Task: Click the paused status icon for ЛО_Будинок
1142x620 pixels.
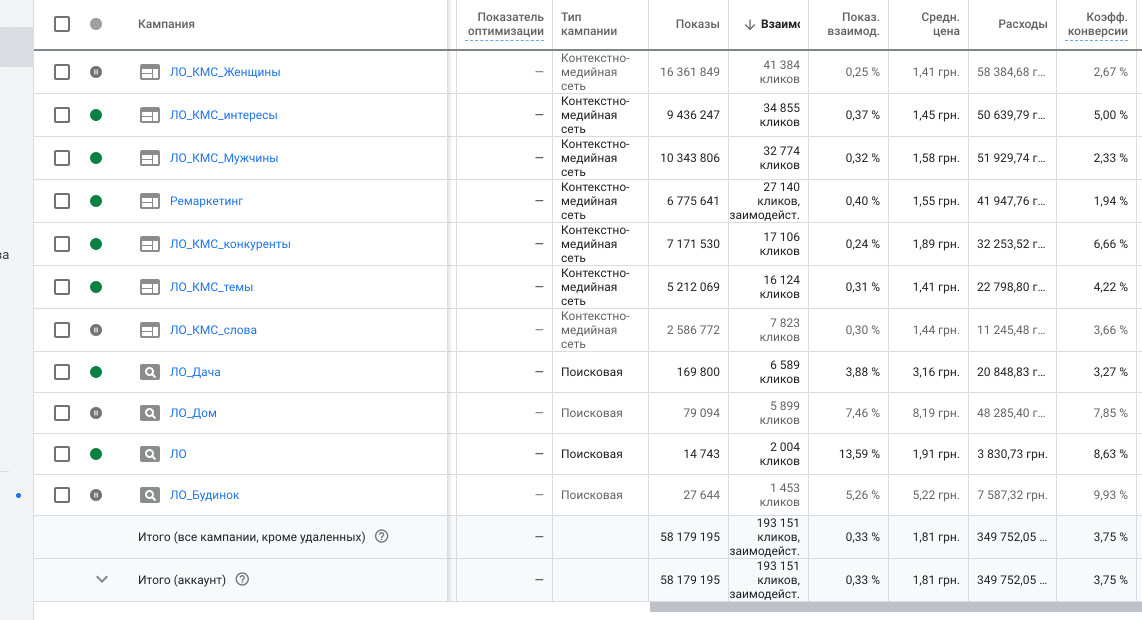Action: (x=95, y=495)
